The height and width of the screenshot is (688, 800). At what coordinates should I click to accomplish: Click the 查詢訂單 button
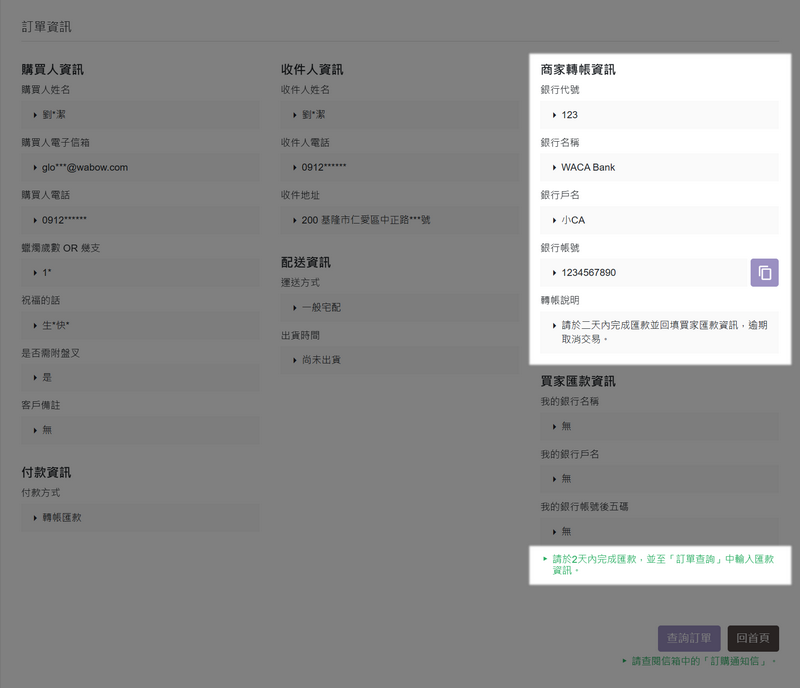point(688,638)
